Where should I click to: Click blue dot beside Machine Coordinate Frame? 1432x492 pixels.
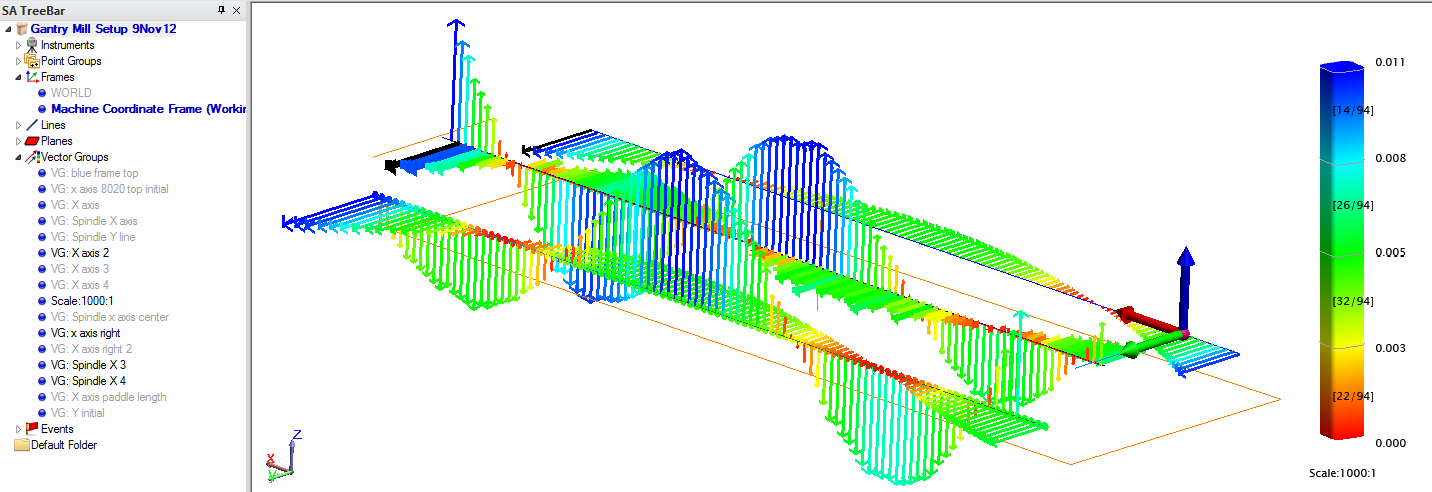(x=42, y=109)
